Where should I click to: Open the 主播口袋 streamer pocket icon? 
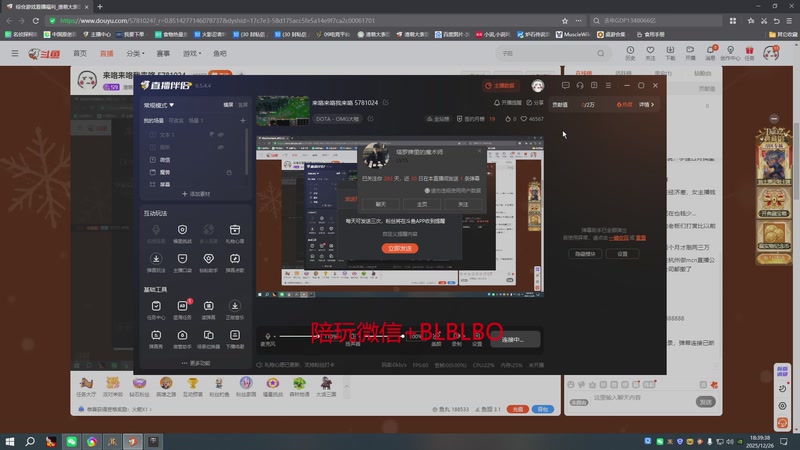(182, 262)
